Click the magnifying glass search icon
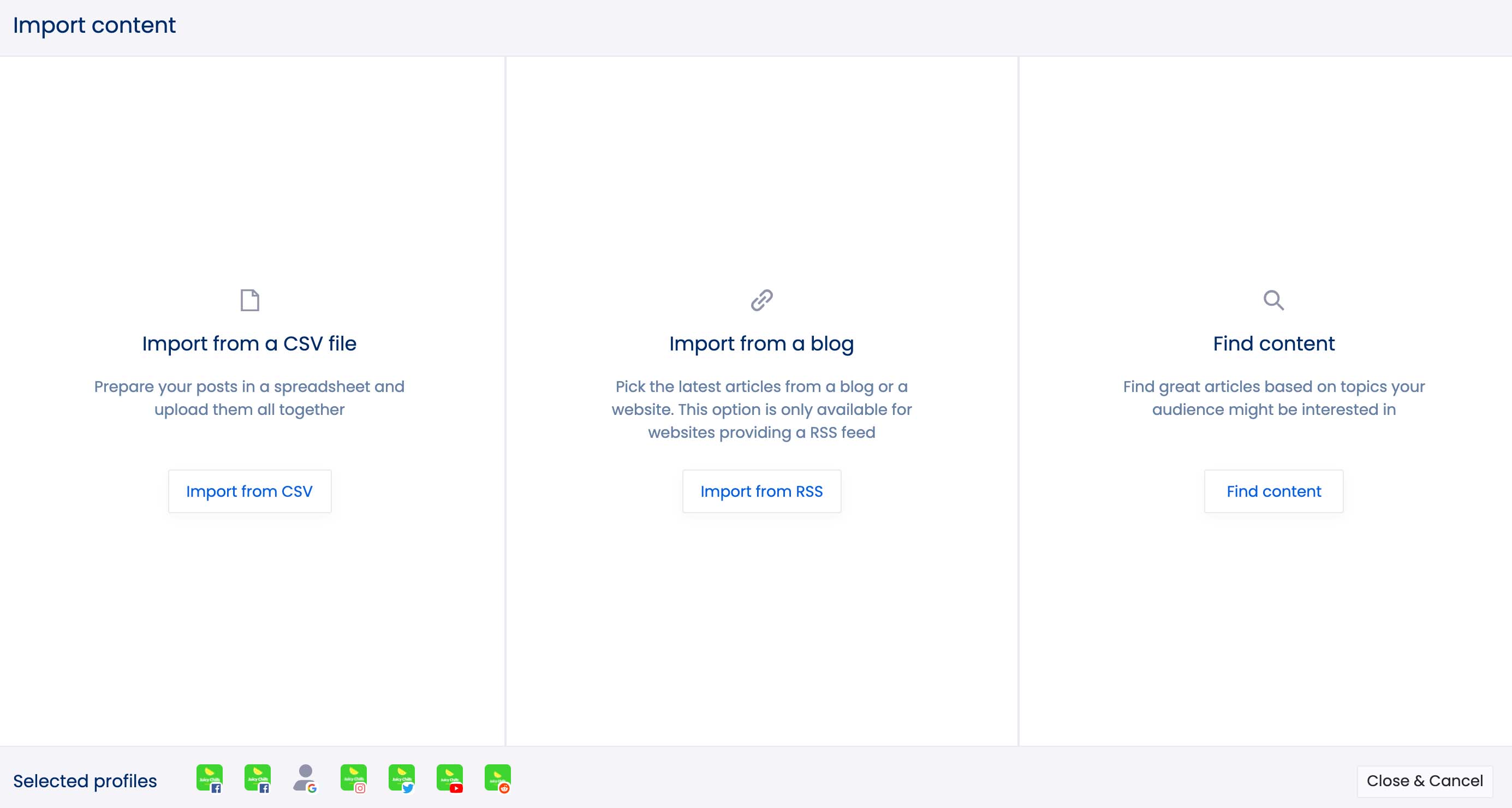 pos(1273,300)
